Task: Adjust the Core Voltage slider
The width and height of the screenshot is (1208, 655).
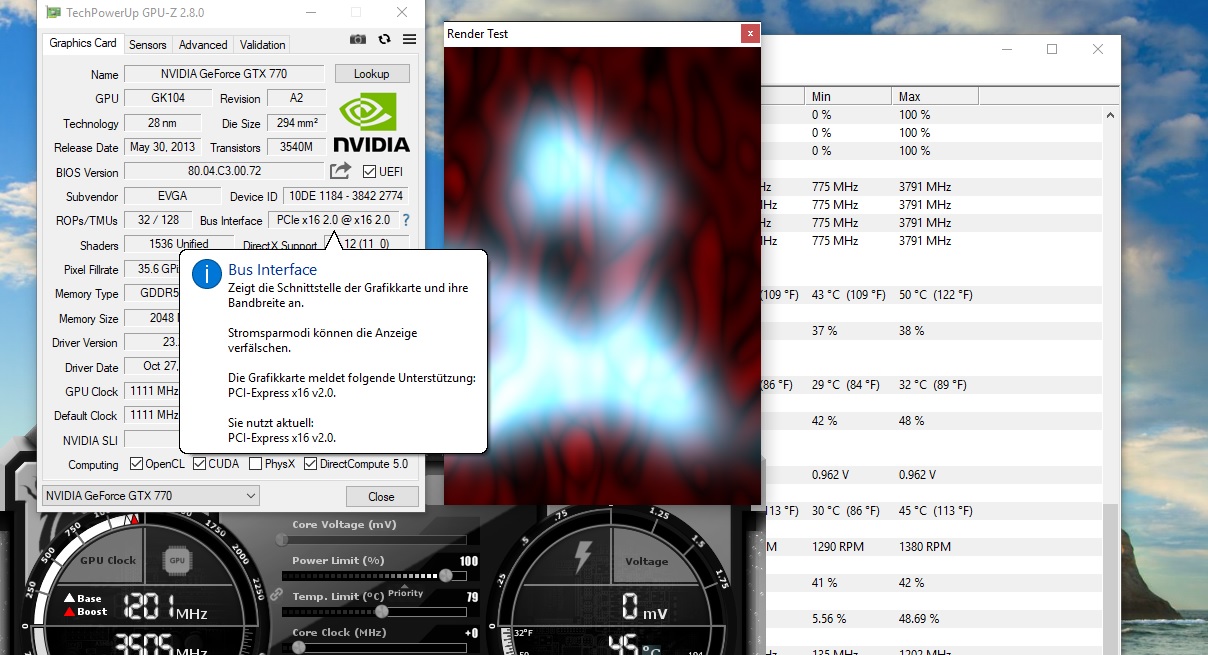Action: pyautogui.click(x=375, y=540)
